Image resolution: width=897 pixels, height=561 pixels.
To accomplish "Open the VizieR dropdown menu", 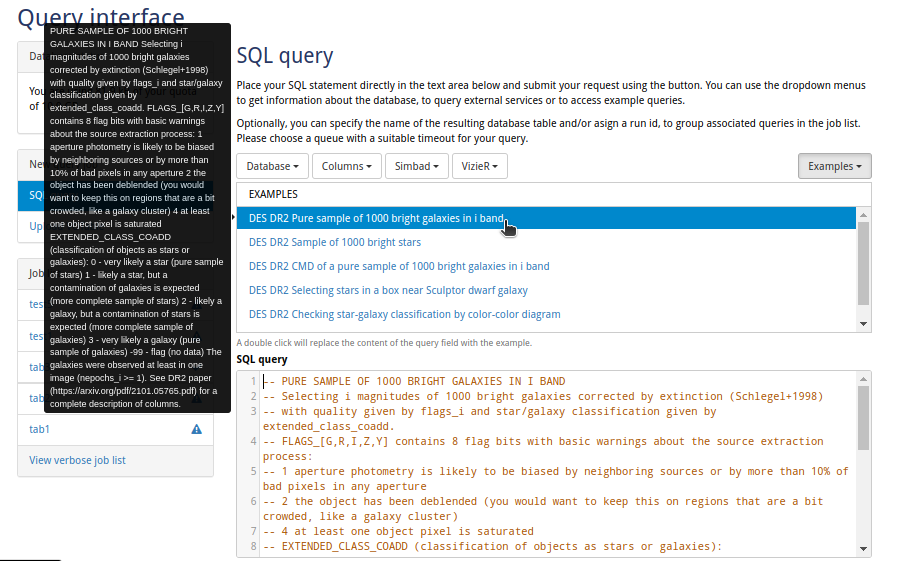I will coord(480,166).
